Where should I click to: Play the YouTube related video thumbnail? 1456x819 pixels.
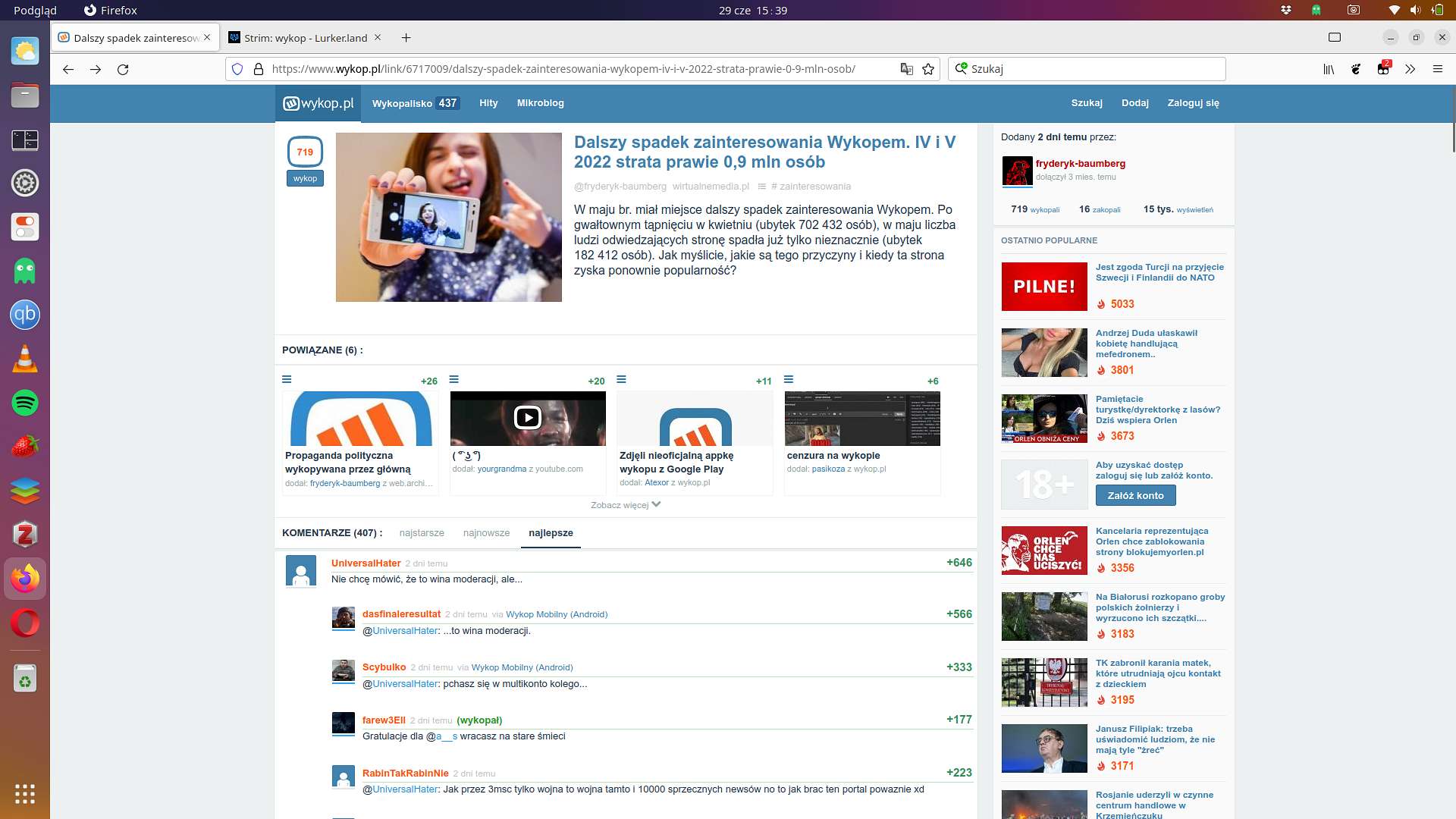pos(528,418)
